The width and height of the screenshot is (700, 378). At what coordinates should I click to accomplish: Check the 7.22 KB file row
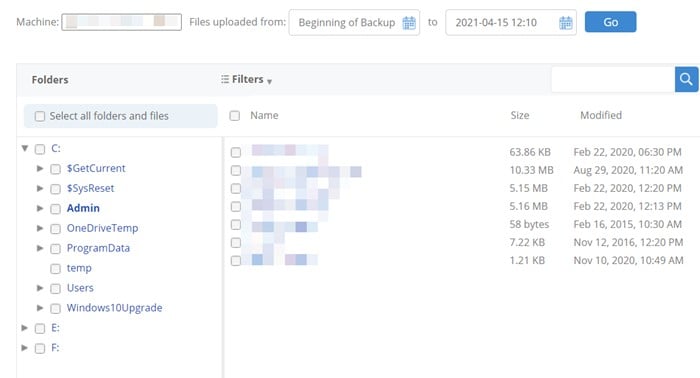236,243
